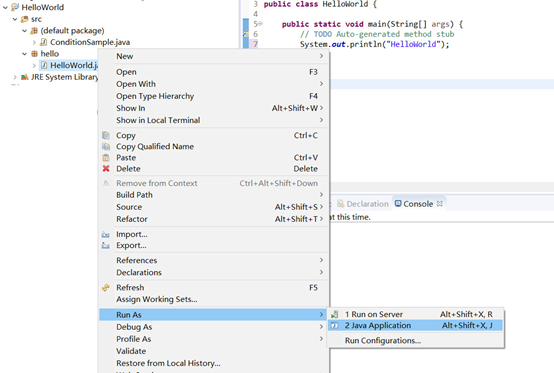This screenshot has height=373, width=554.
Task: Open the Source submenu
Action: (213, 207)
